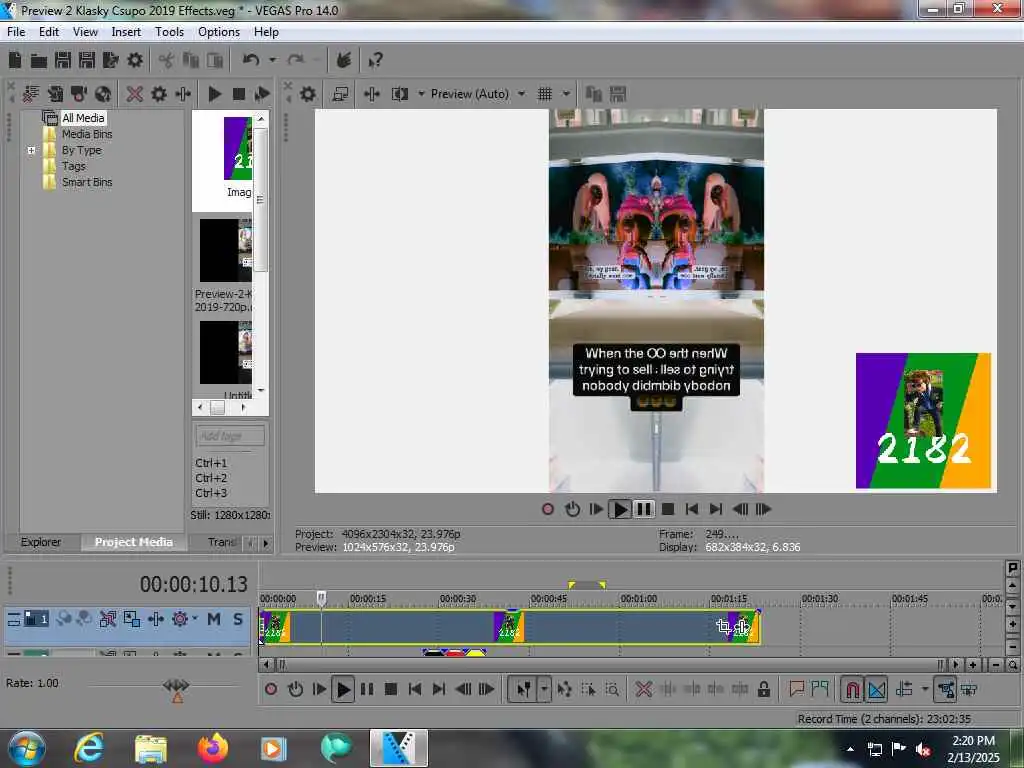Switch to the Project Media tab

tap(134, 542)
